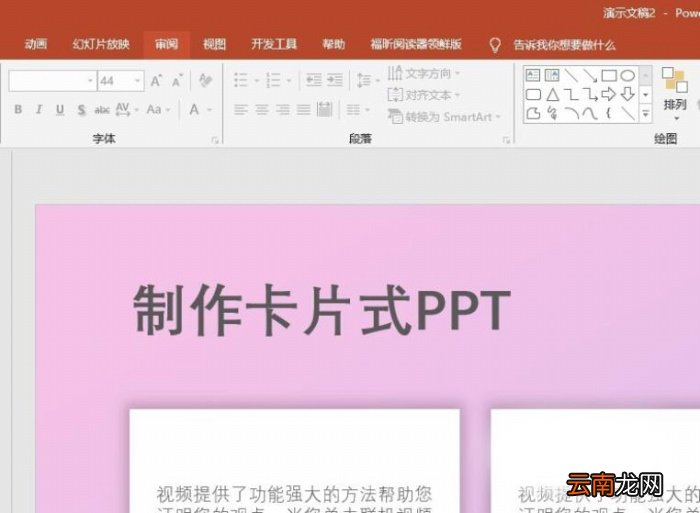Open the 福昕阅读器领鲜版 tab

[x=416, y=44]
